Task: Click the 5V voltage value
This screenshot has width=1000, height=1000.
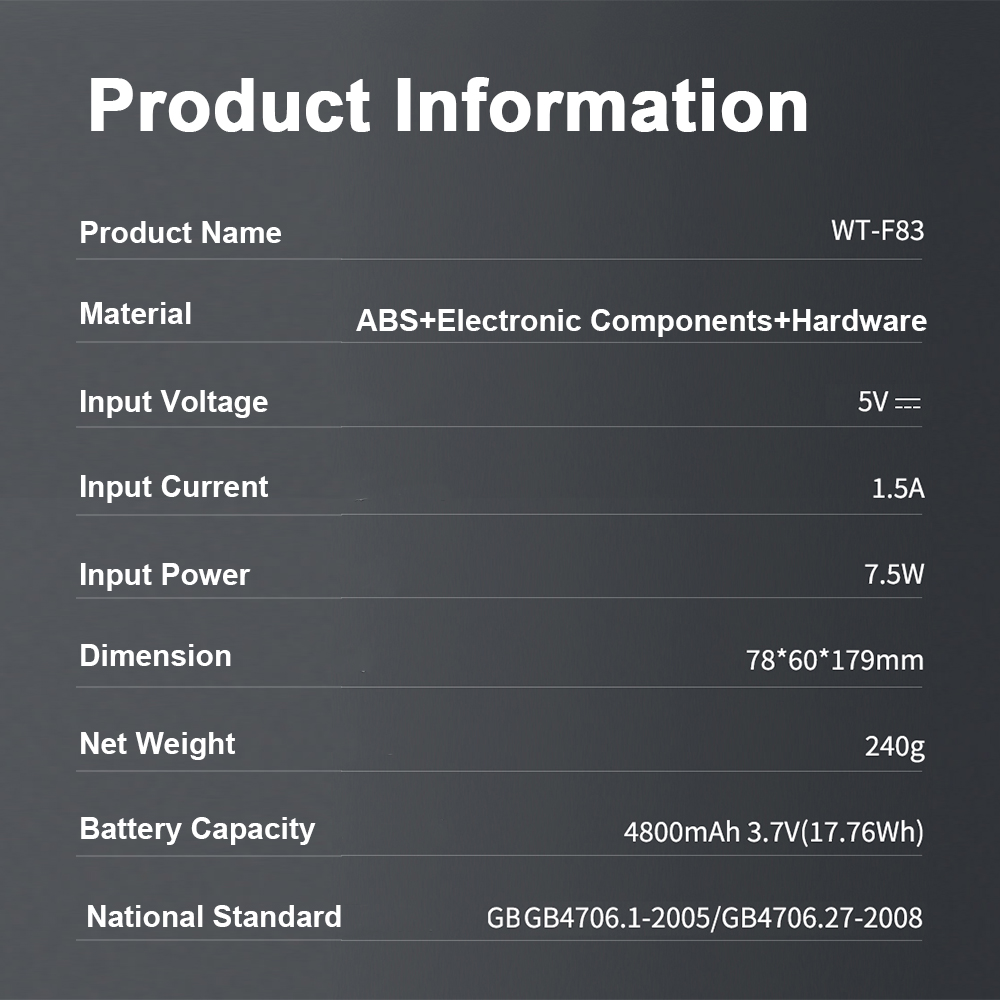Action: coord(872,403)
